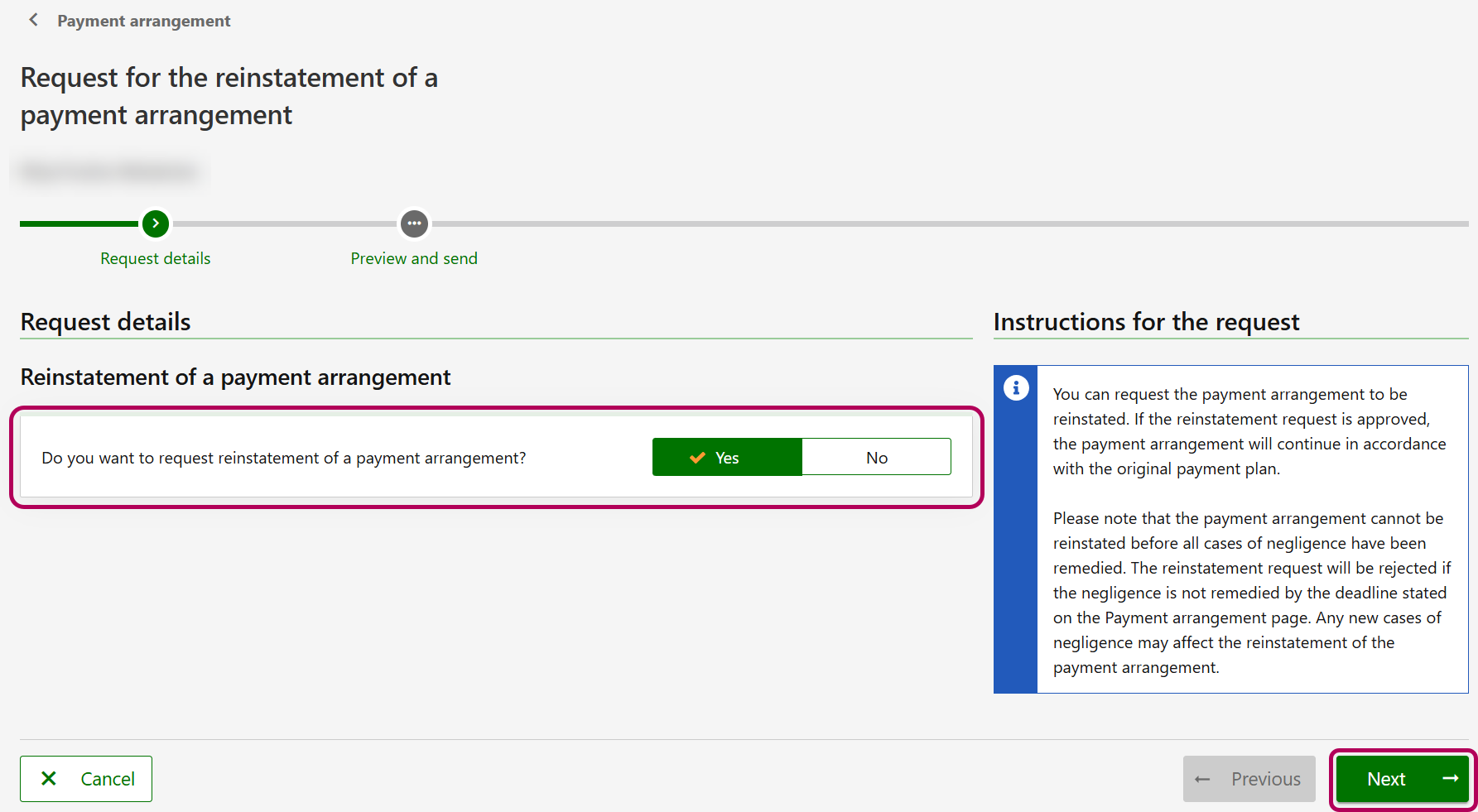Click the green Request details step circle
The width and height of the screenshot is (1478, 812).
click(x=155, y=223)
